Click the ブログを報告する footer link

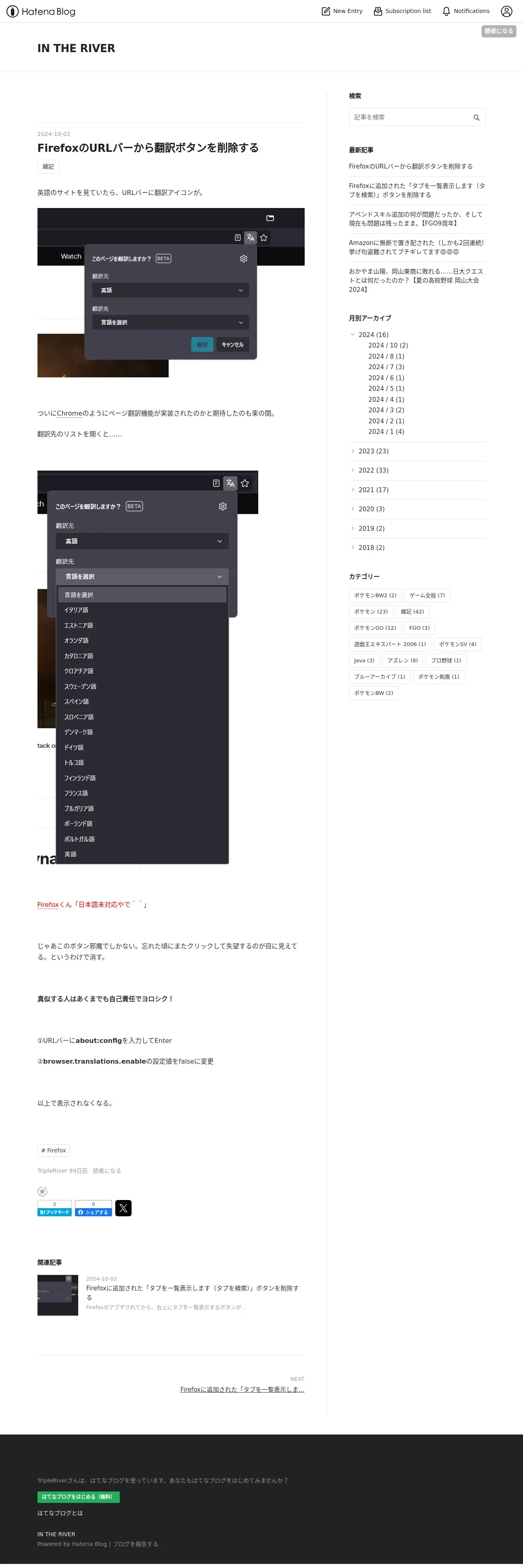coord(135,1544)
